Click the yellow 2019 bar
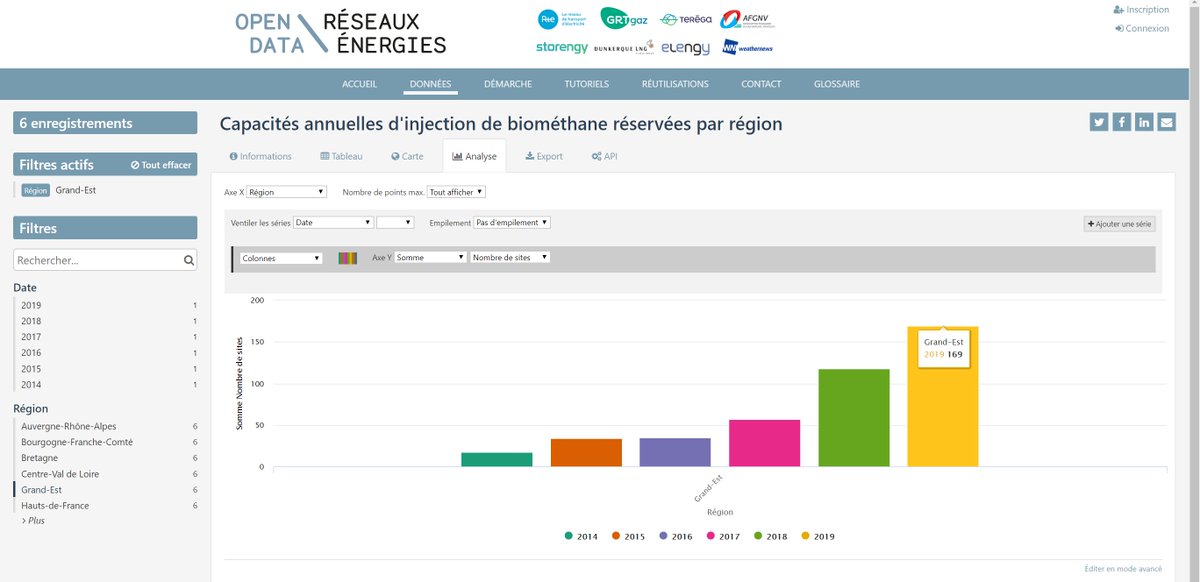Image resolution: width=1200 pixels, height=582 pixels. point(943,396)
